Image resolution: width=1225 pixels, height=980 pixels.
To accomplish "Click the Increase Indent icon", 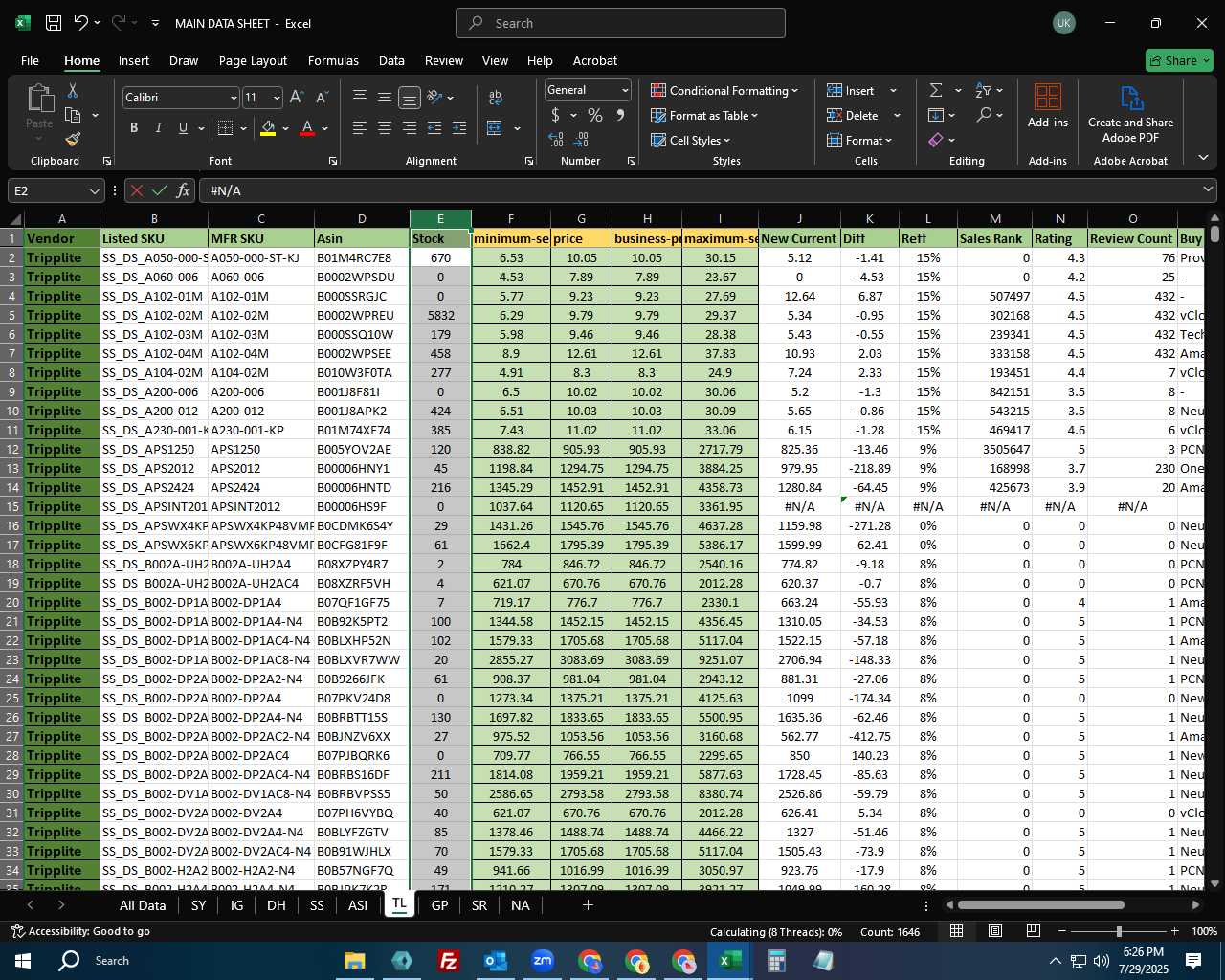I will tap(459, 127).
